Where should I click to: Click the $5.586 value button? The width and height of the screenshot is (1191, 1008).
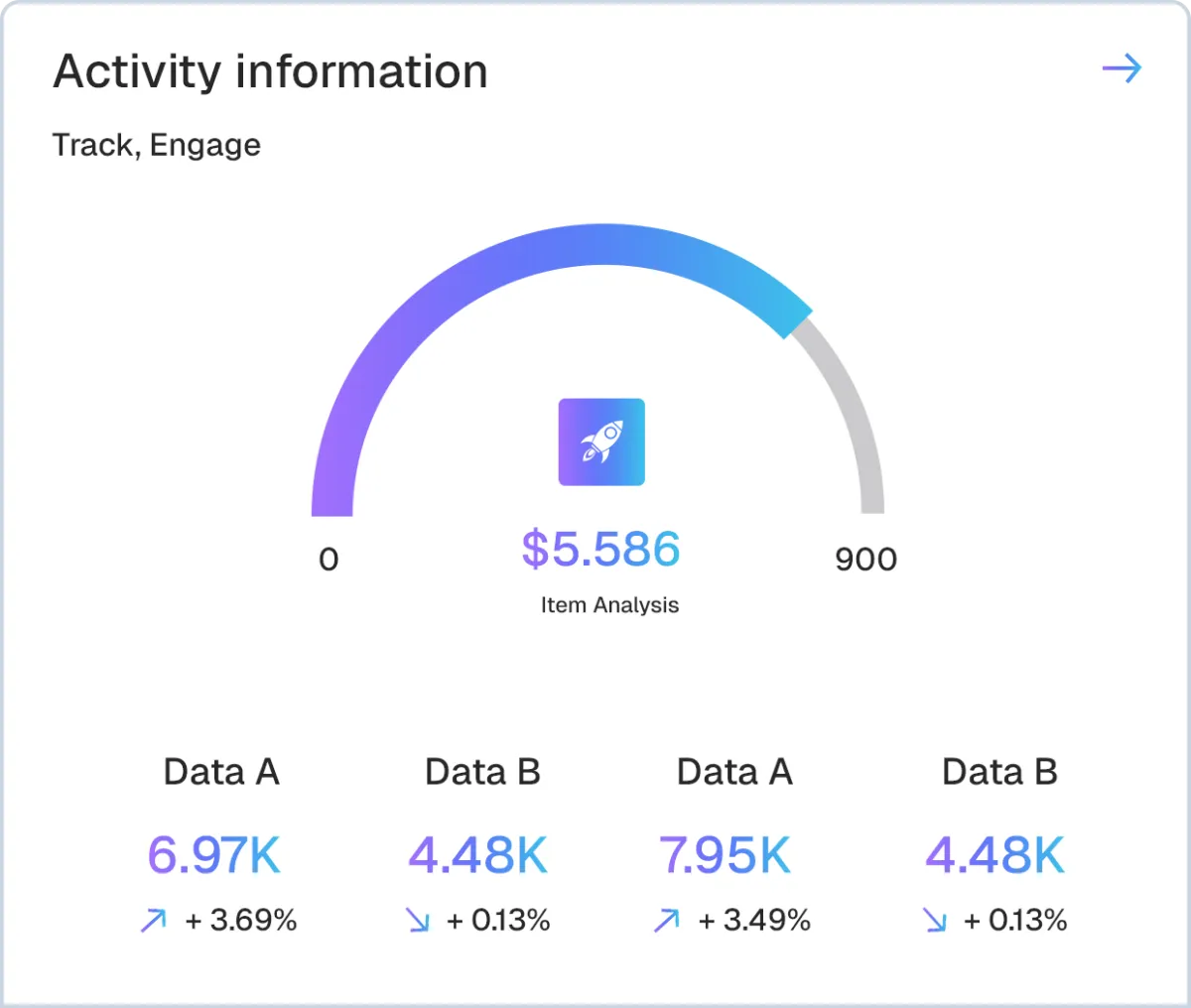coord(600,549)
